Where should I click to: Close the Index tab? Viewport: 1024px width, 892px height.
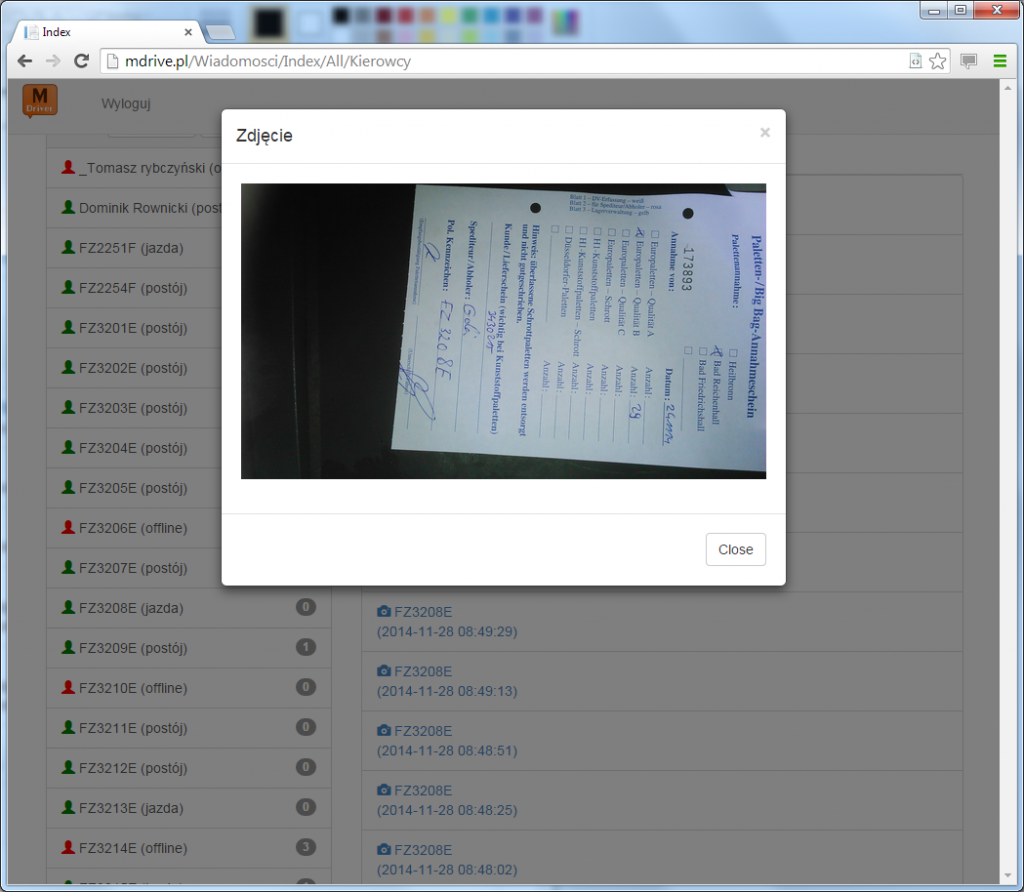click(188, 31)
